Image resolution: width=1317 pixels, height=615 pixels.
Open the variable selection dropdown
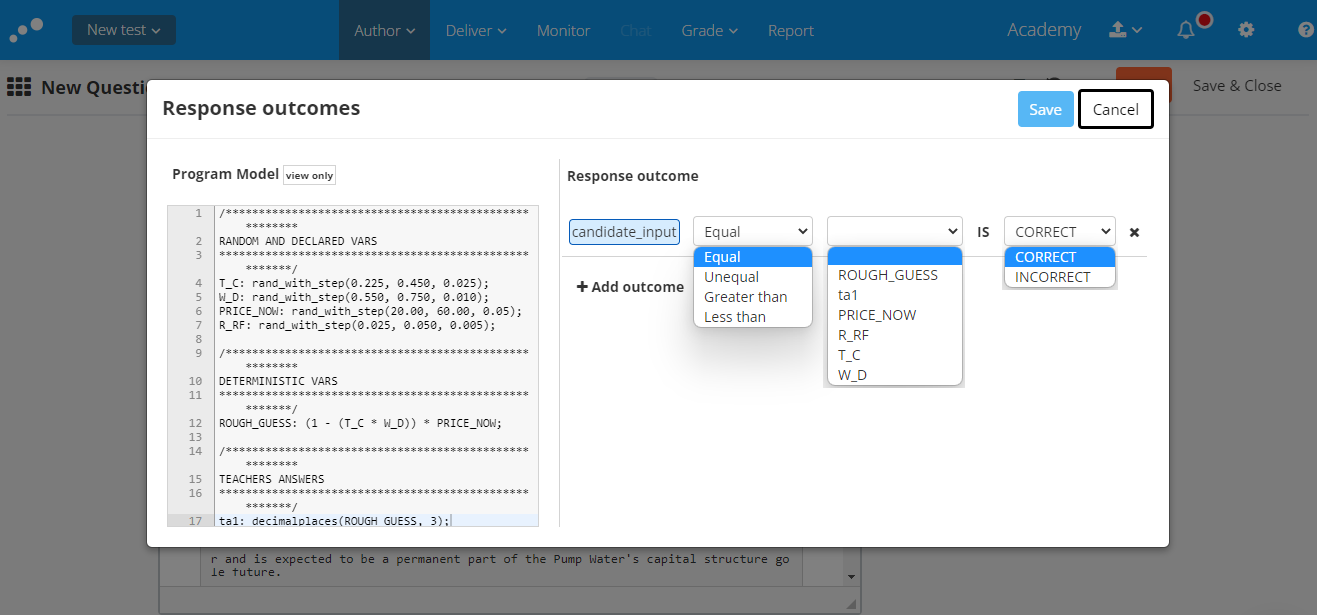pyautogui.click(x=895, y=231)
